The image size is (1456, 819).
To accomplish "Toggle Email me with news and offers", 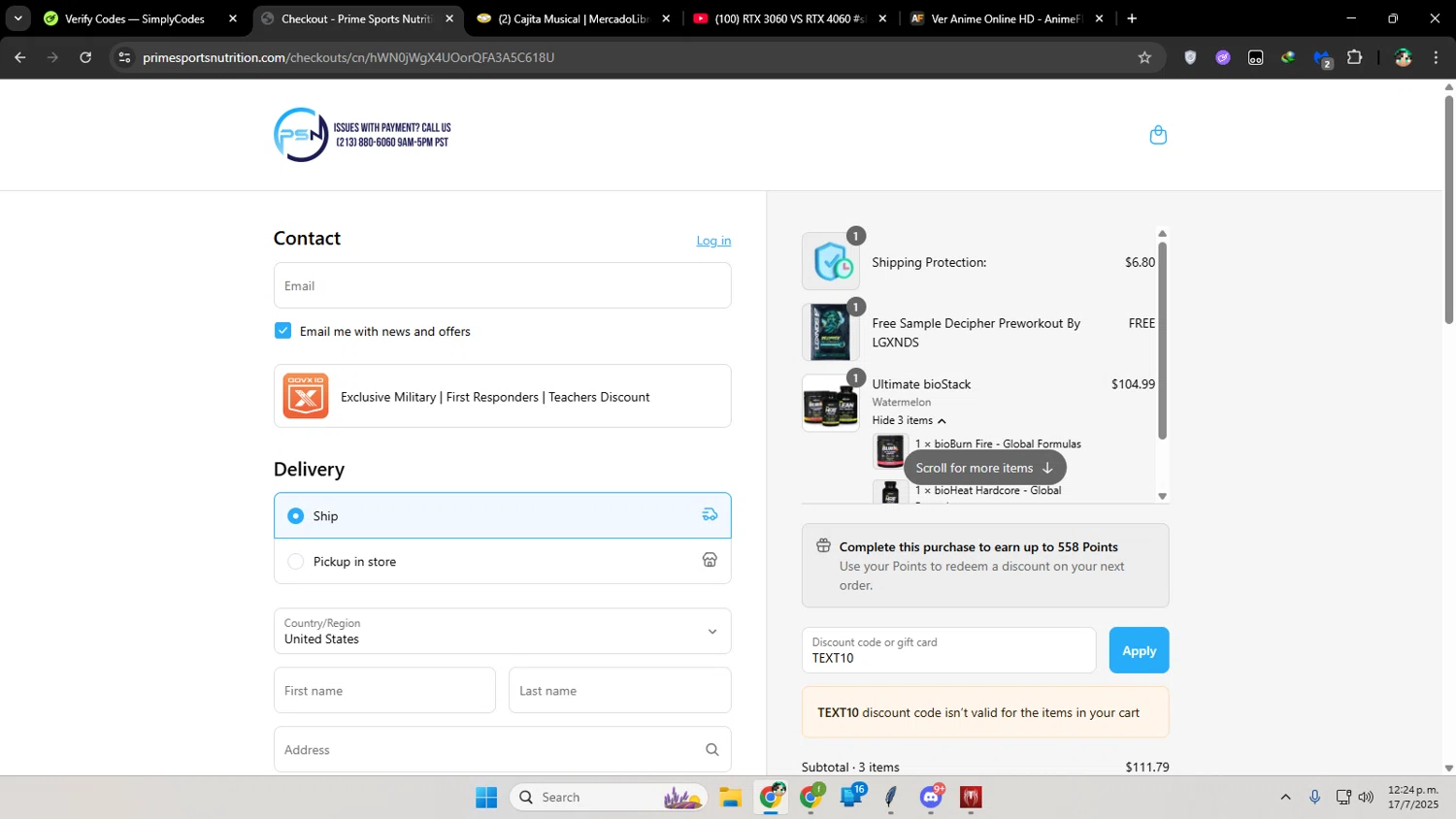I will [x=282, y=331].
